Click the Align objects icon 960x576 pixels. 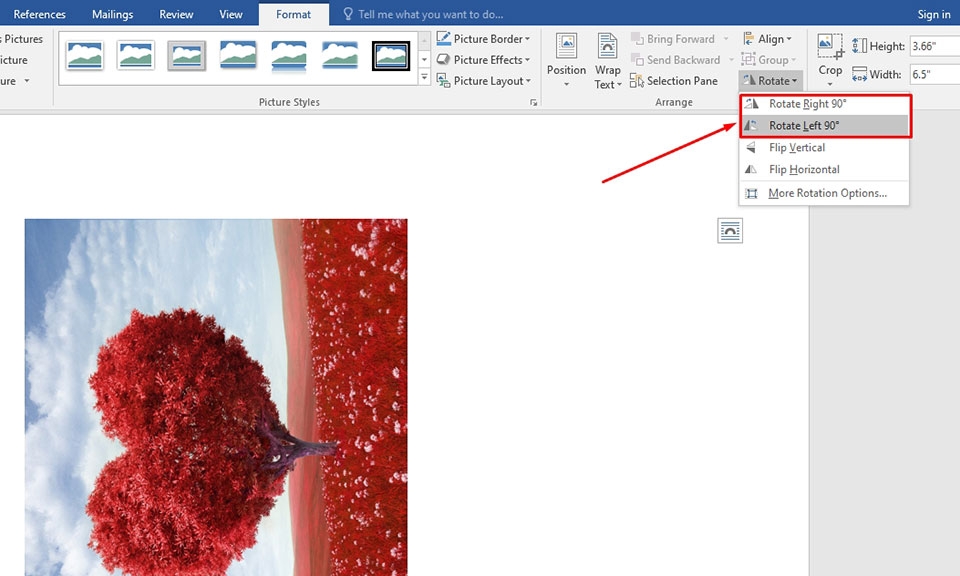(x=748, y=39)
